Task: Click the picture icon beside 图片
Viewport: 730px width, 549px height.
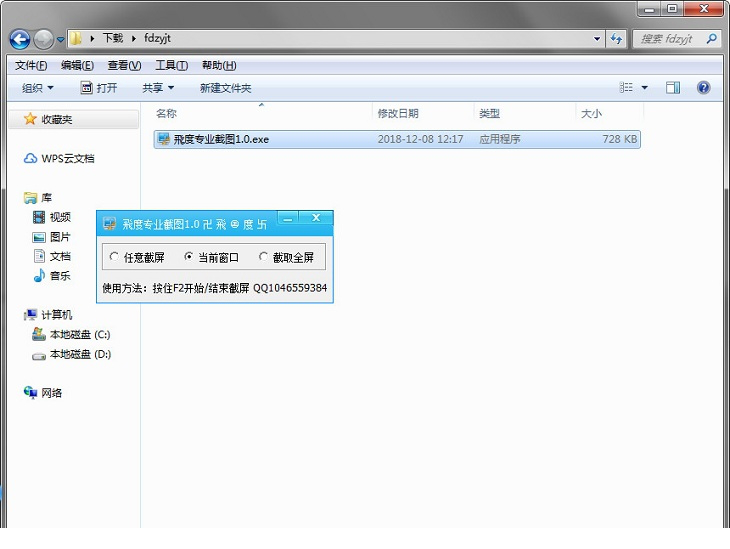Action: (39, 237)
